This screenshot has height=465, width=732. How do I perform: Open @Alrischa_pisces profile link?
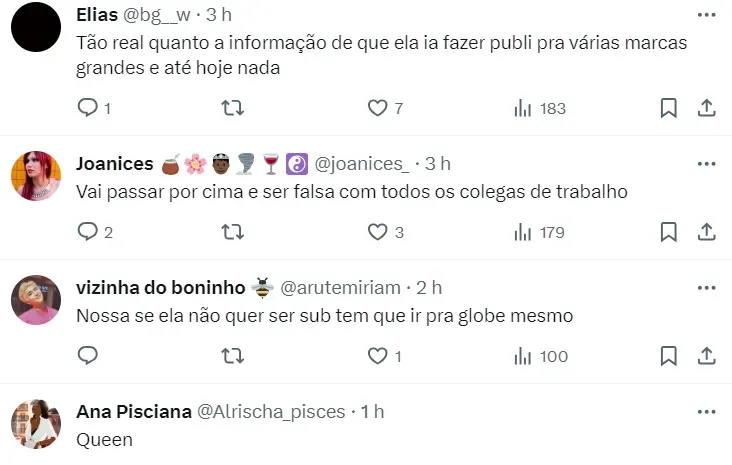point(271,412)
